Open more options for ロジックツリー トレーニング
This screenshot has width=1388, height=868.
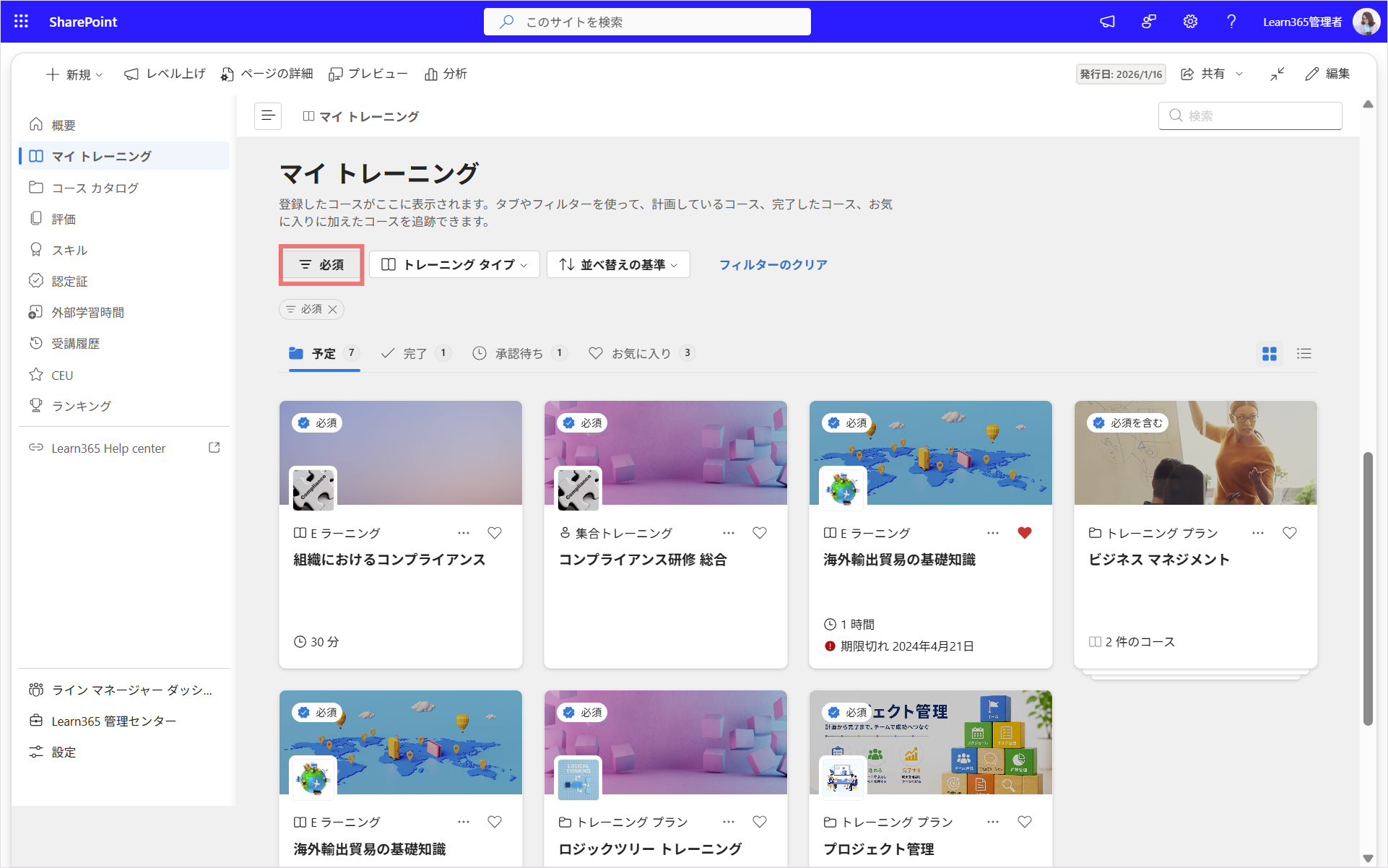pos(729,822)
